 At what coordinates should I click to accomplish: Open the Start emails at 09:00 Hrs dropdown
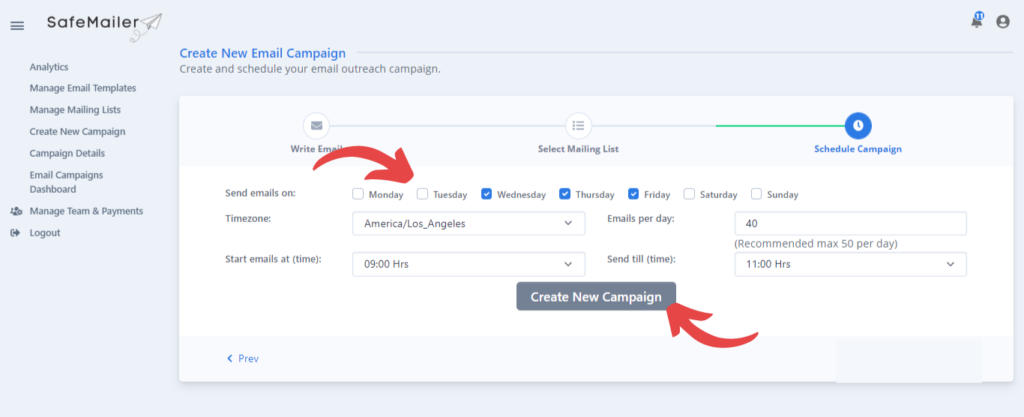(x=469, y=264)
